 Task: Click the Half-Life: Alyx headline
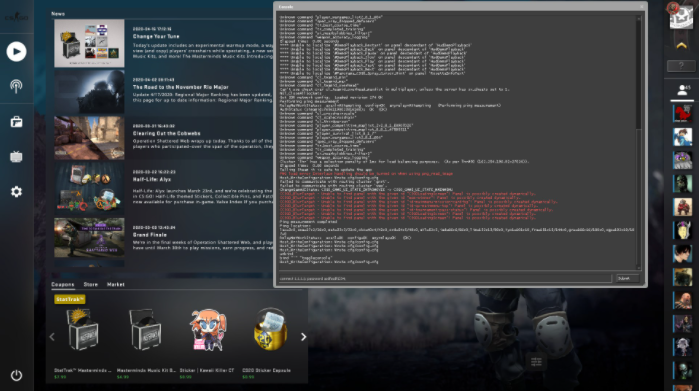(152, 180)
